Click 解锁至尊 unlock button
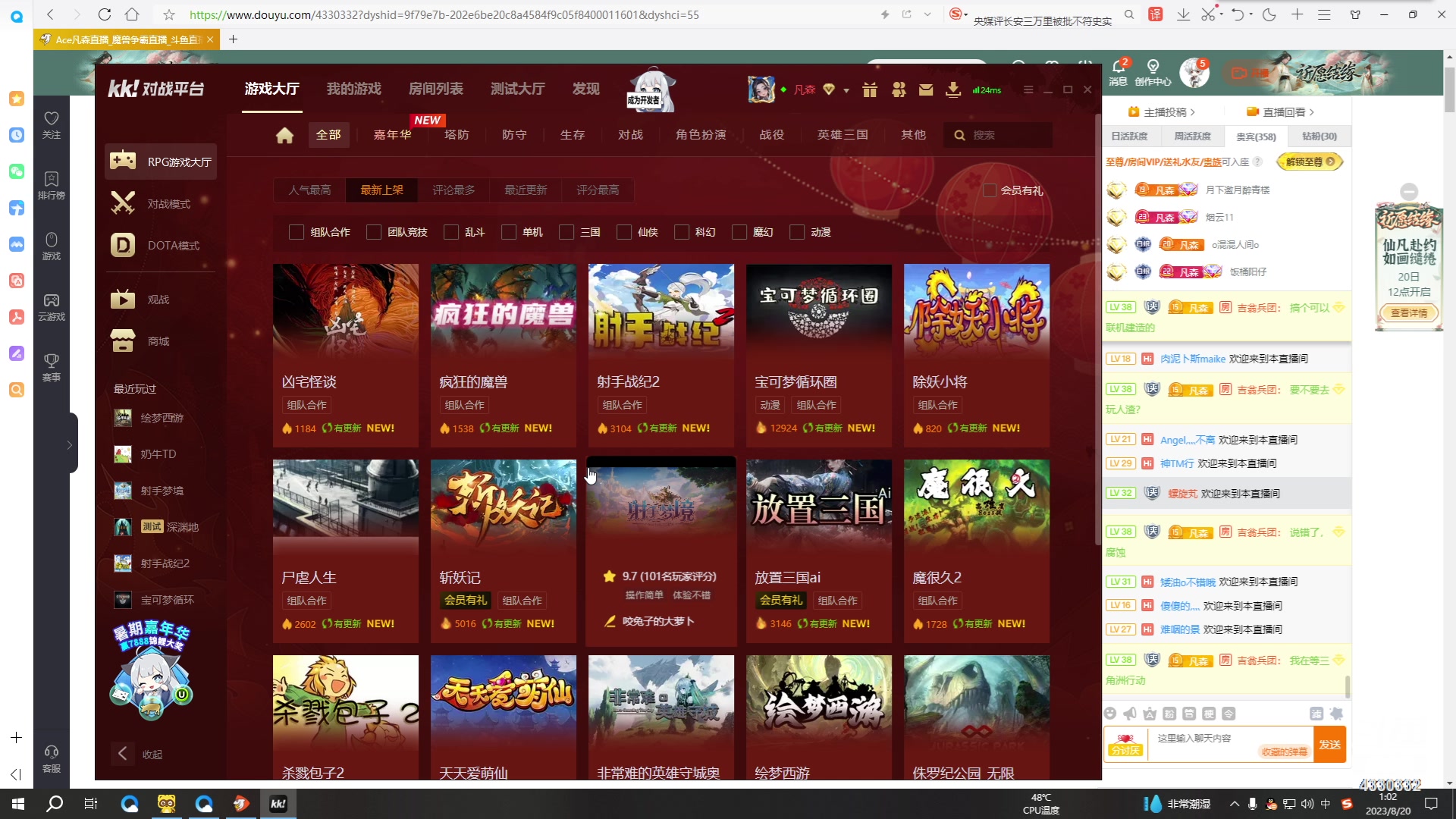This screenshot has height=819, width=1456. pyautogui.click(x=1310, y=162)
